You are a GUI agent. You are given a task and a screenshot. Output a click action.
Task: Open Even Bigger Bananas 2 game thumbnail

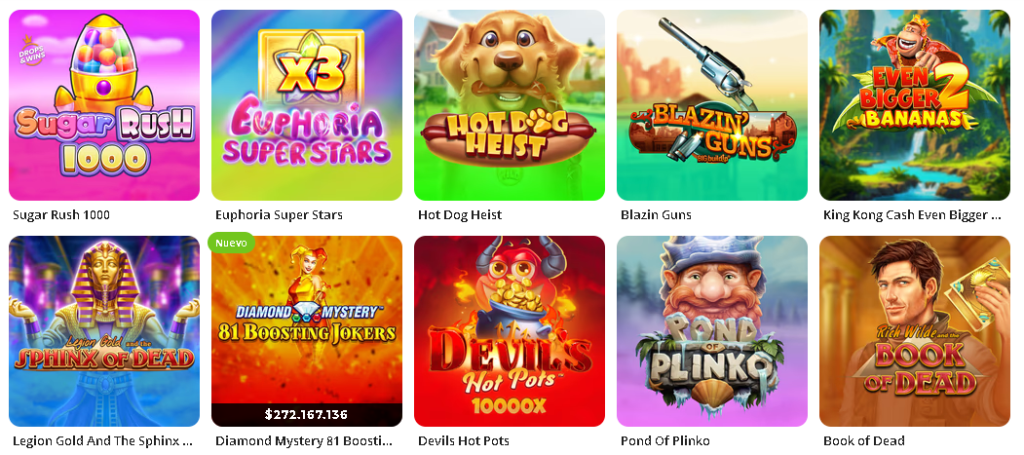[x=915, y=105]
